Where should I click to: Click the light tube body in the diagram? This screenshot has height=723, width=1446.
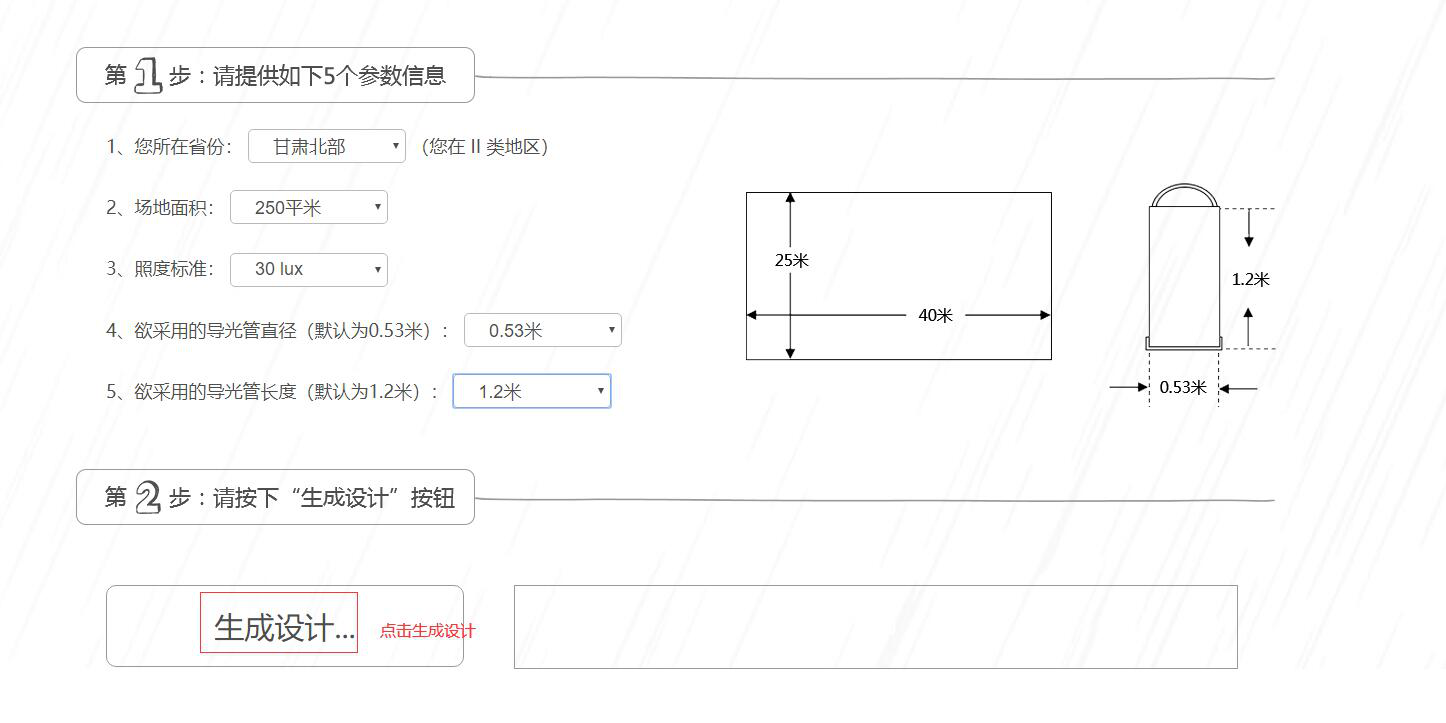(x=1184, y=272)
